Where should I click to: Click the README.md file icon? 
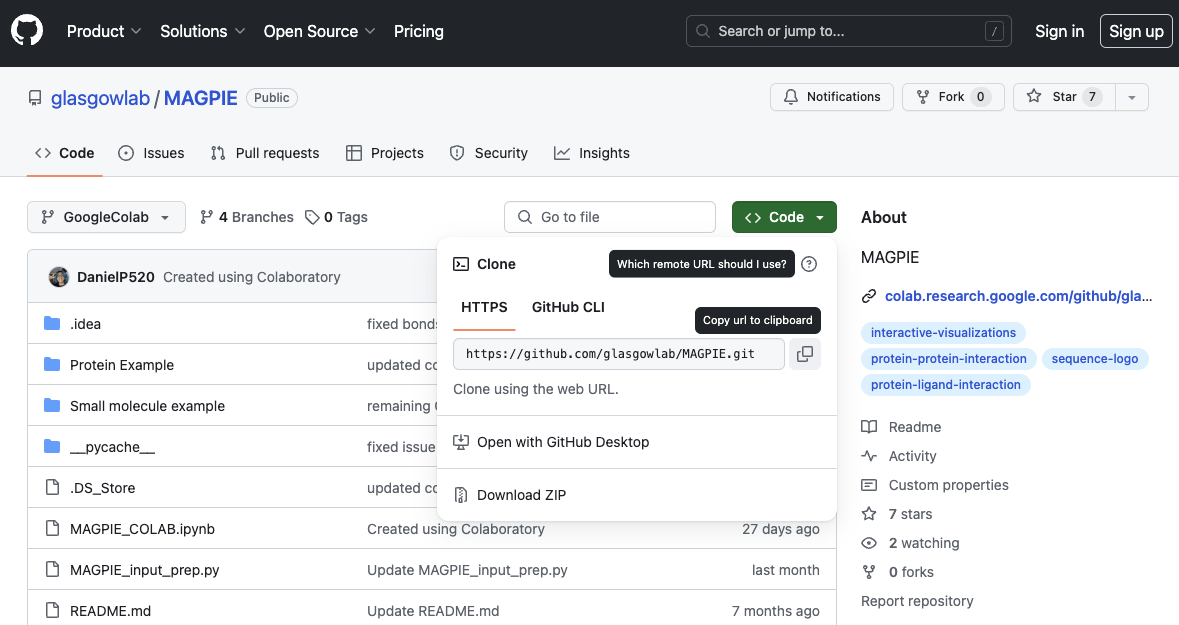point(53,611)
